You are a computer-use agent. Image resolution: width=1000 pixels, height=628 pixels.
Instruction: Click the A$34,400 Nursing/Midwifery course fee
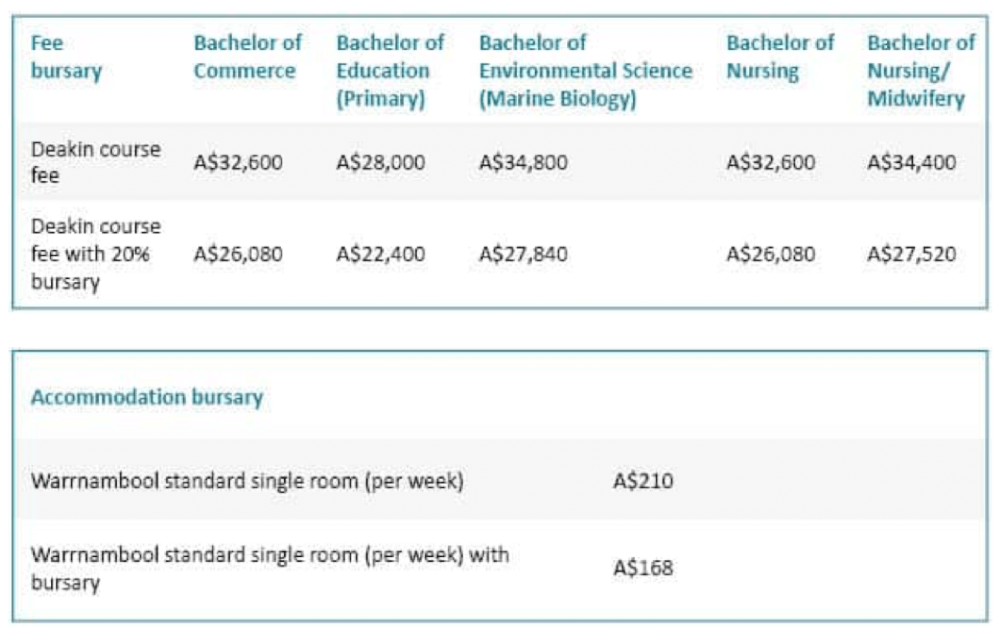pos(911,162)
